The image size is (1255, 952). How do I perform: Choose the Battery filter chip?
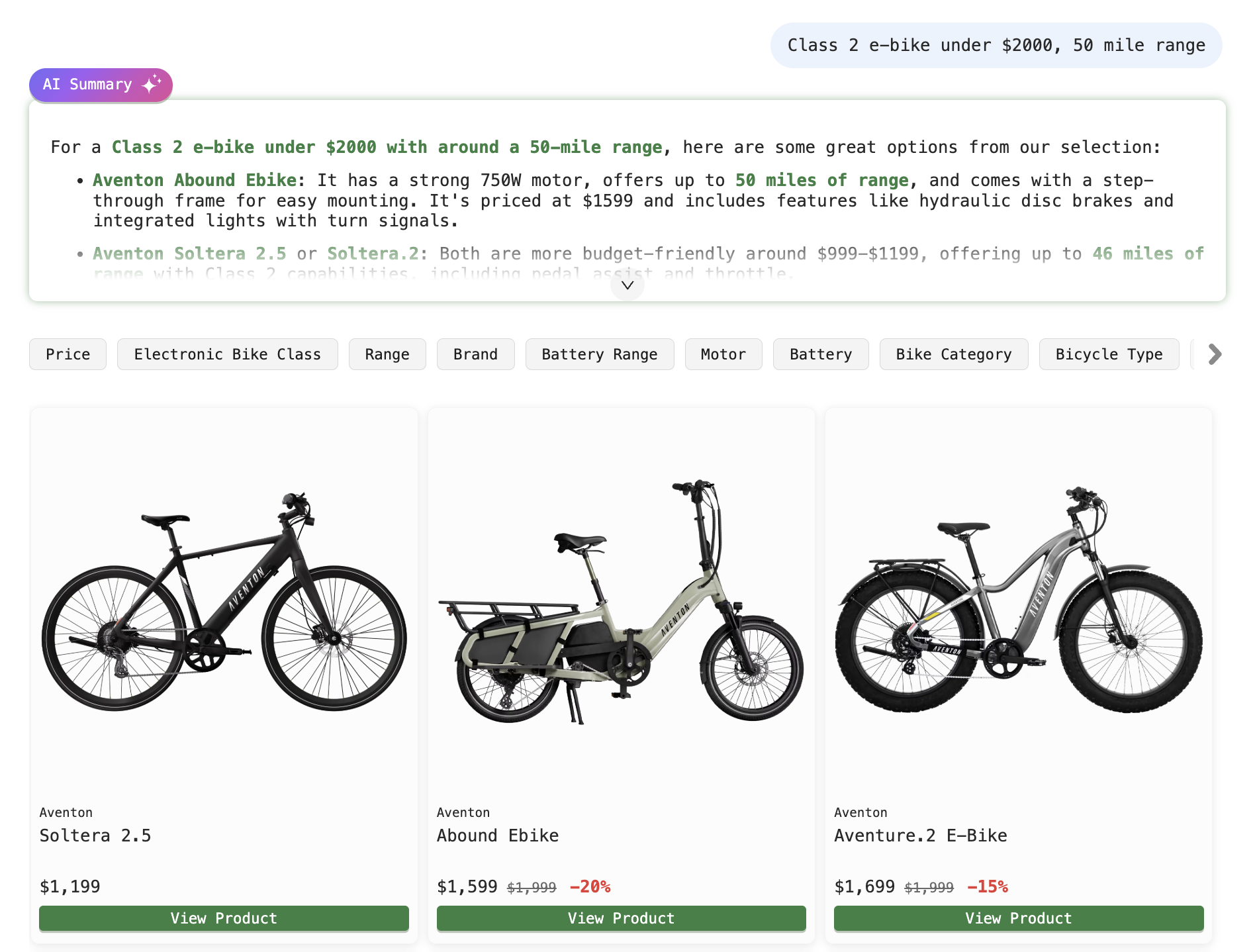pos(820,354)
